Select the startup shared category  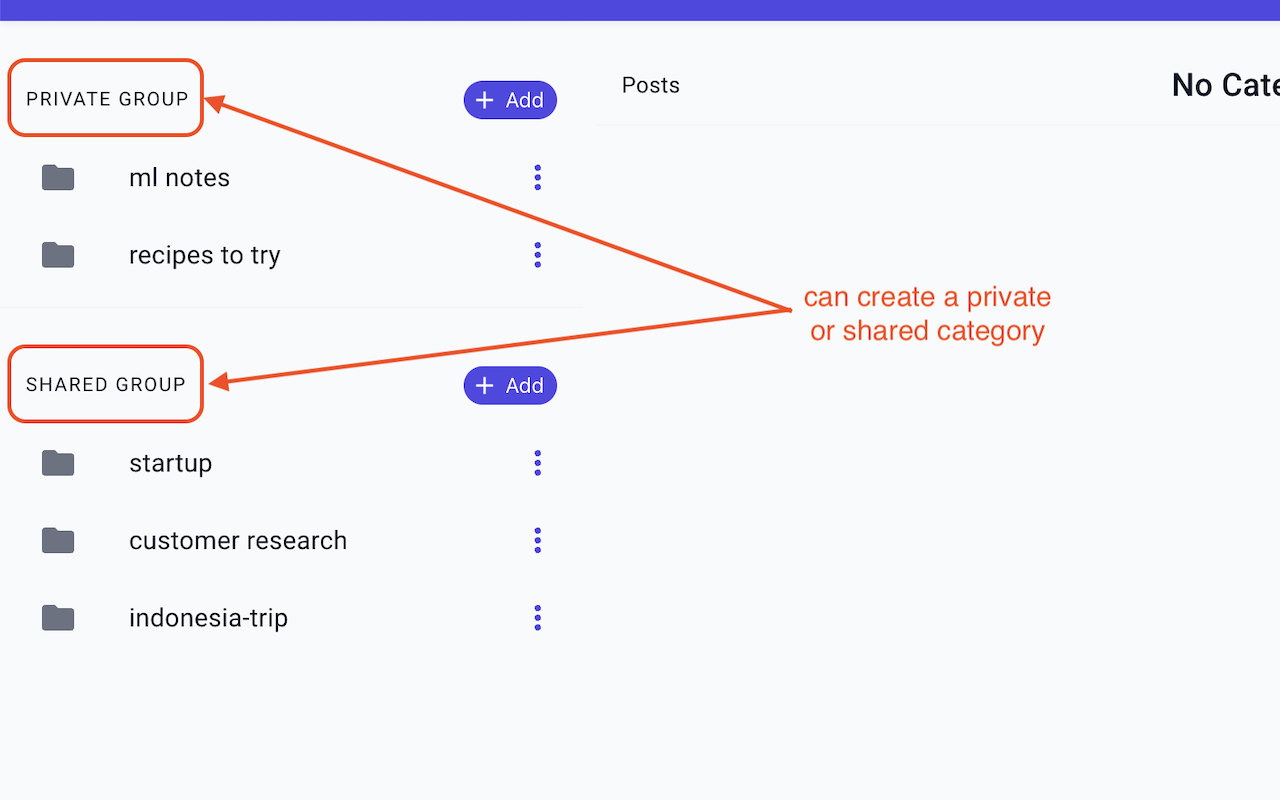tap(171, 463)
